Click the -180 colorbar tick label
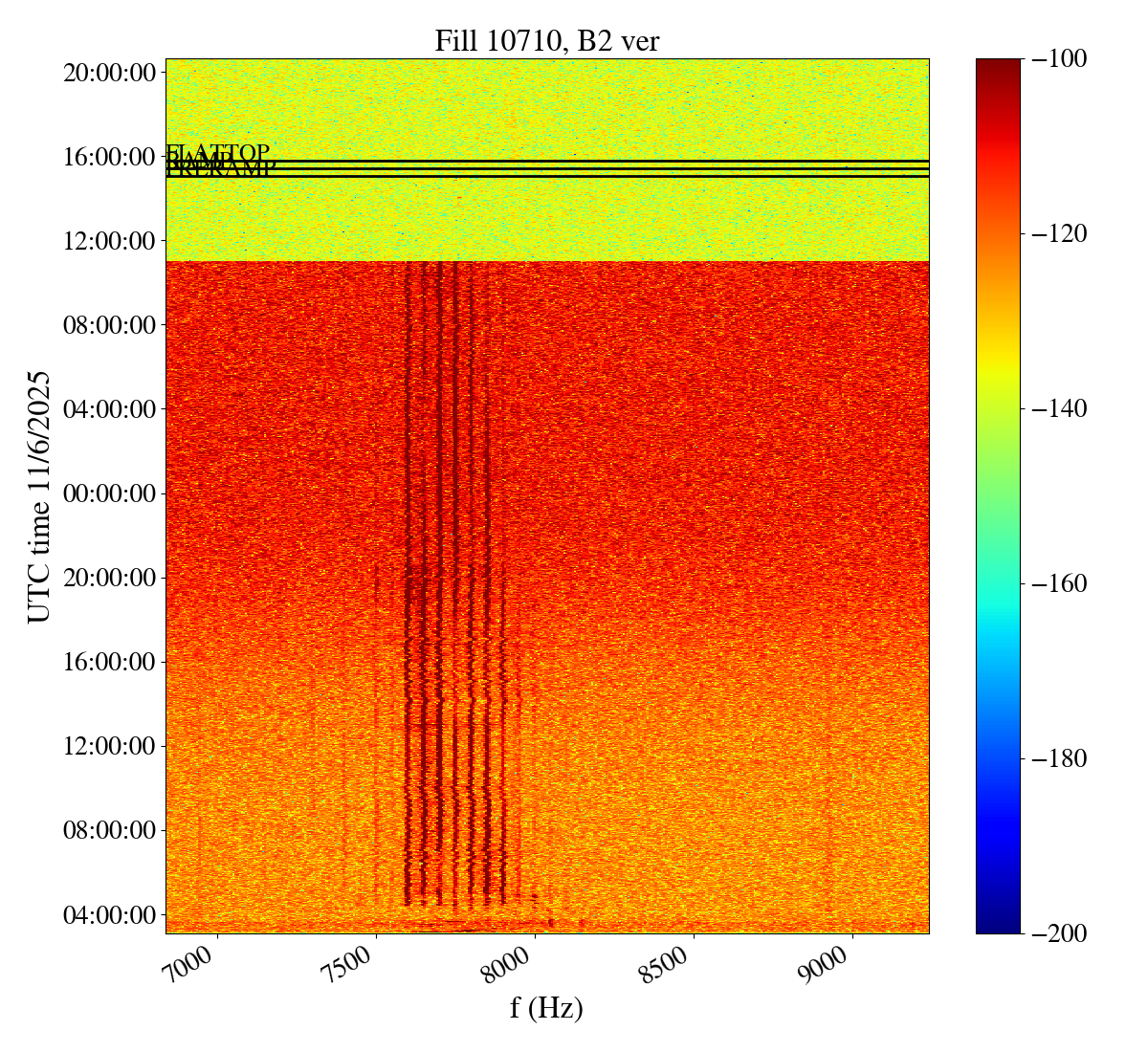The image size is (1148, 1052). (1058, 758)
